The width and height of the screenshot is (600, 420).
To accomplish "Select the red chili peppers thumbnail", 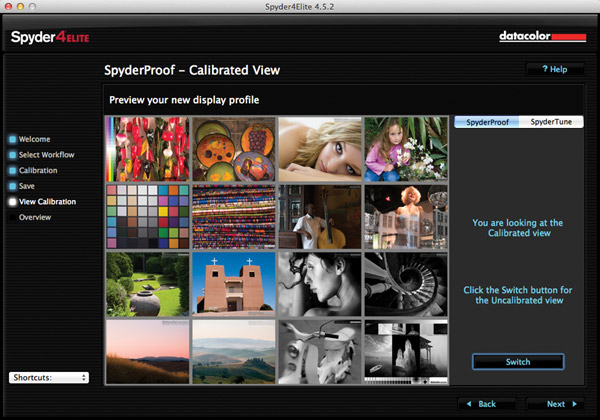I will pos(148,149).
